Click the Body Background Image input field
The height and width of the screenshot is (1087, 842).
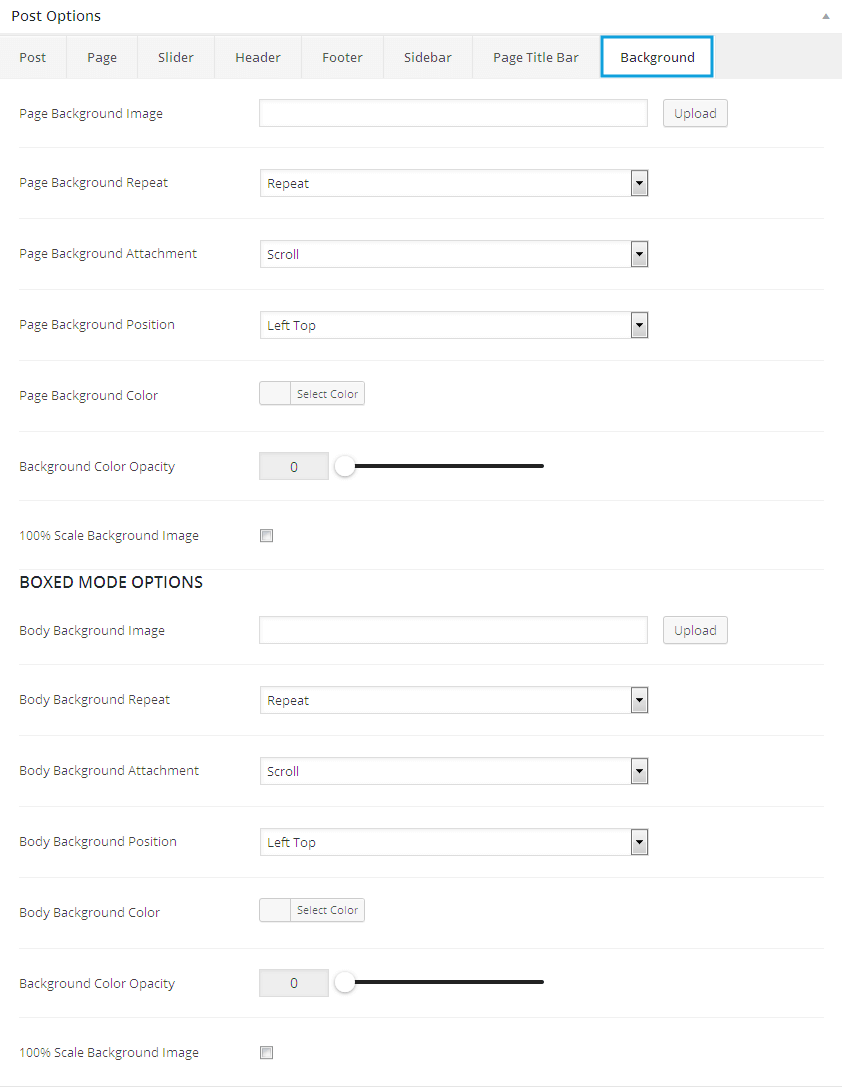[x=453, y=630]
